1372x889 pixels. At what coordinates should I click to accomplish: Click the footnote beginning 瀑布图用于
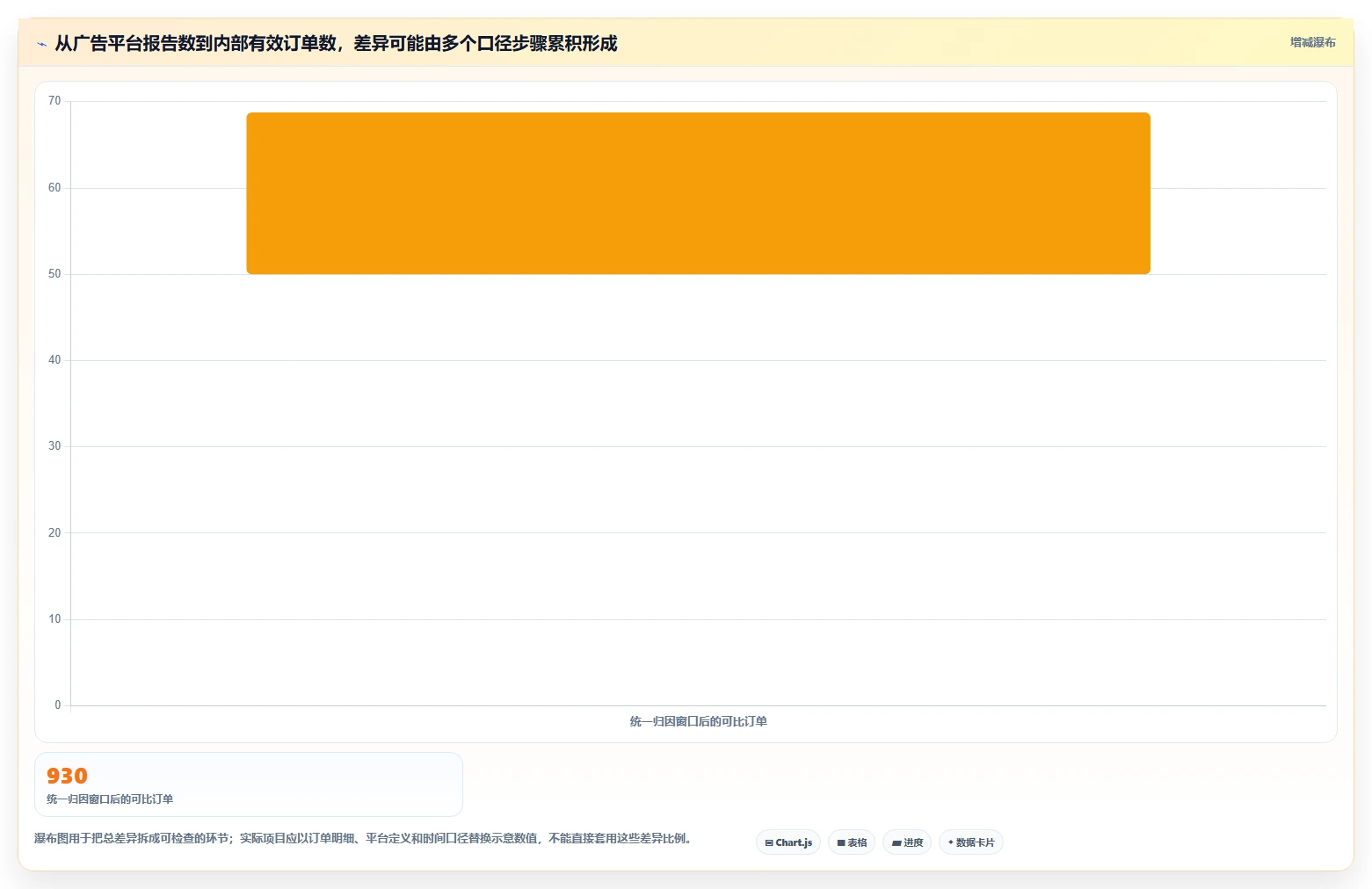click(363, 839)
